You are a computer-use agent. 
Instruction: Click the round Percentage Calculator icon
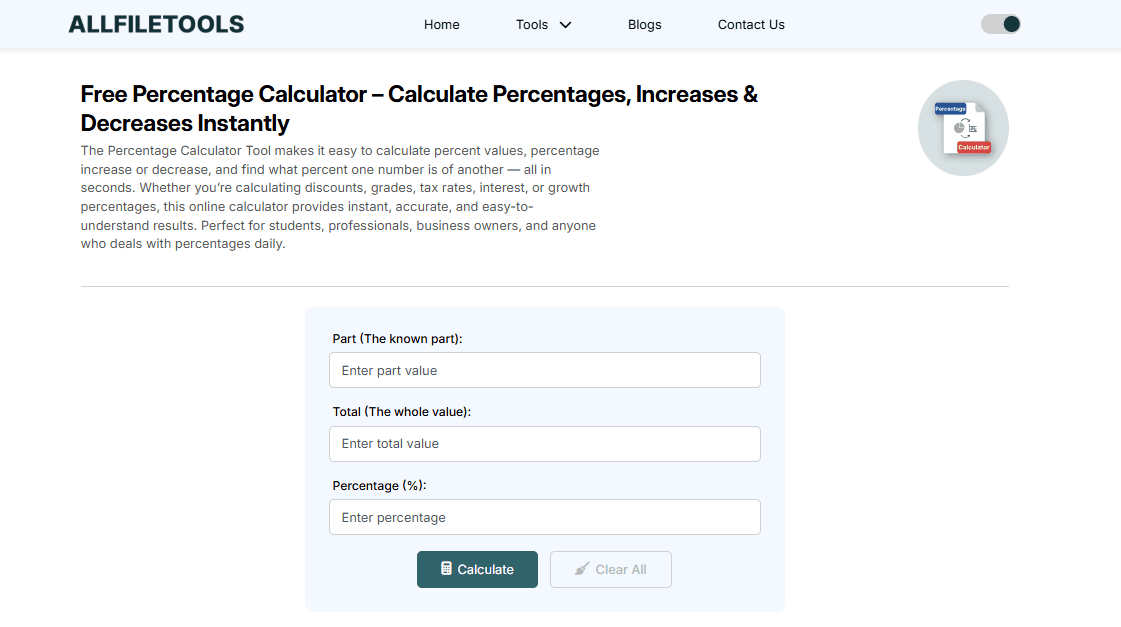coord(962,128)
